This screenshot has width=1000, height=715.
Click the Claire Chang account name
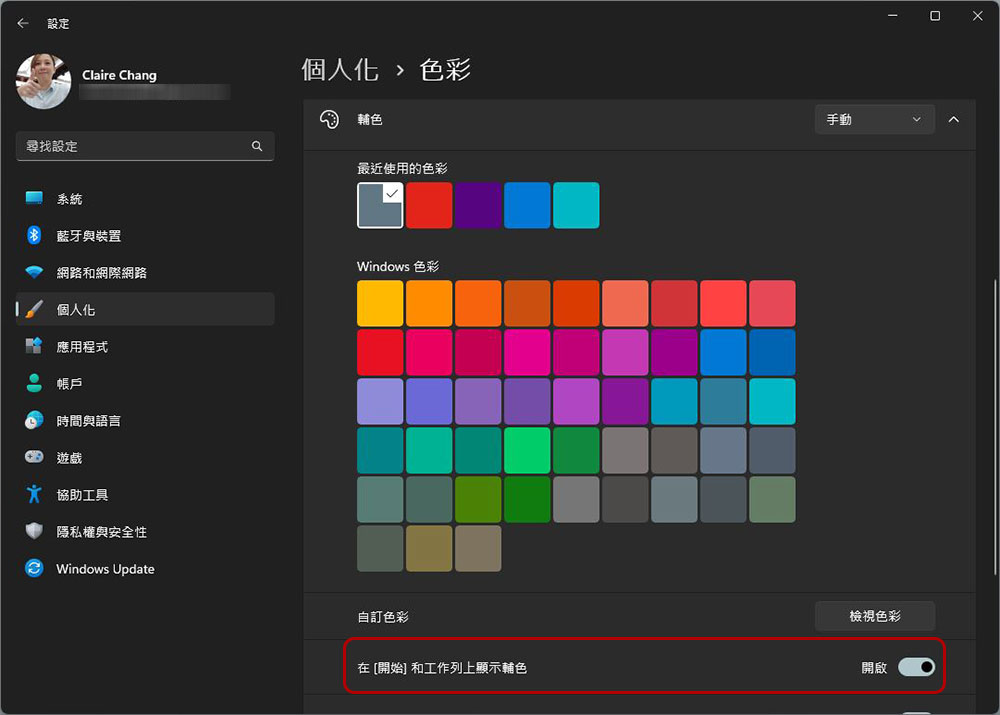point(119,75)
